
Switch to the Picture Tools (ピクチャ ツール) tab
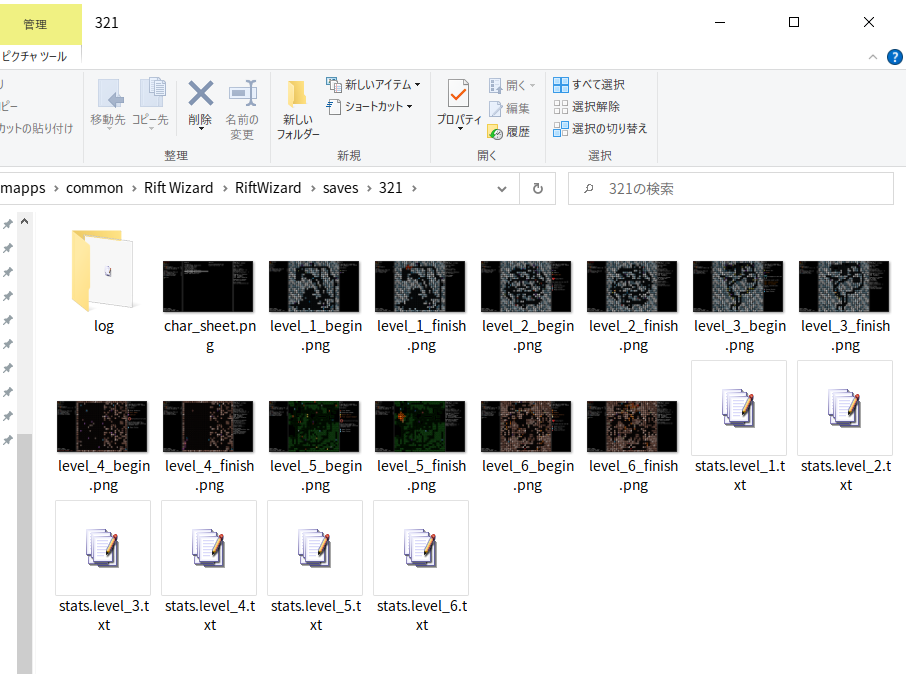click(x=35, y=57)
